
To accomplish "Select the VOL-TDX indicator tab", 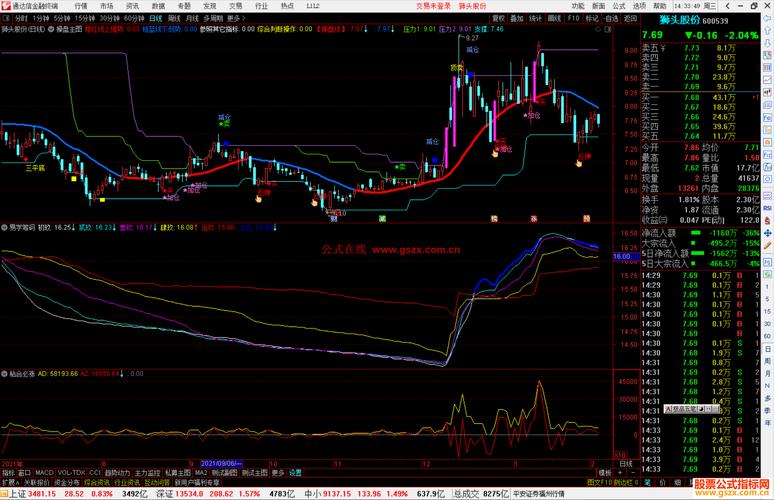I will click(72, 473).
